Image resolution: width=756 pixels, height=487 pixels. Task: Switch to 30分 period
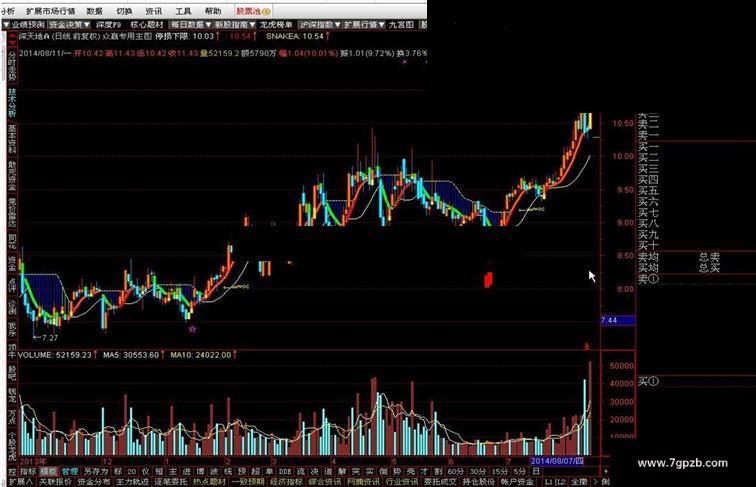[x=477, y=472]
